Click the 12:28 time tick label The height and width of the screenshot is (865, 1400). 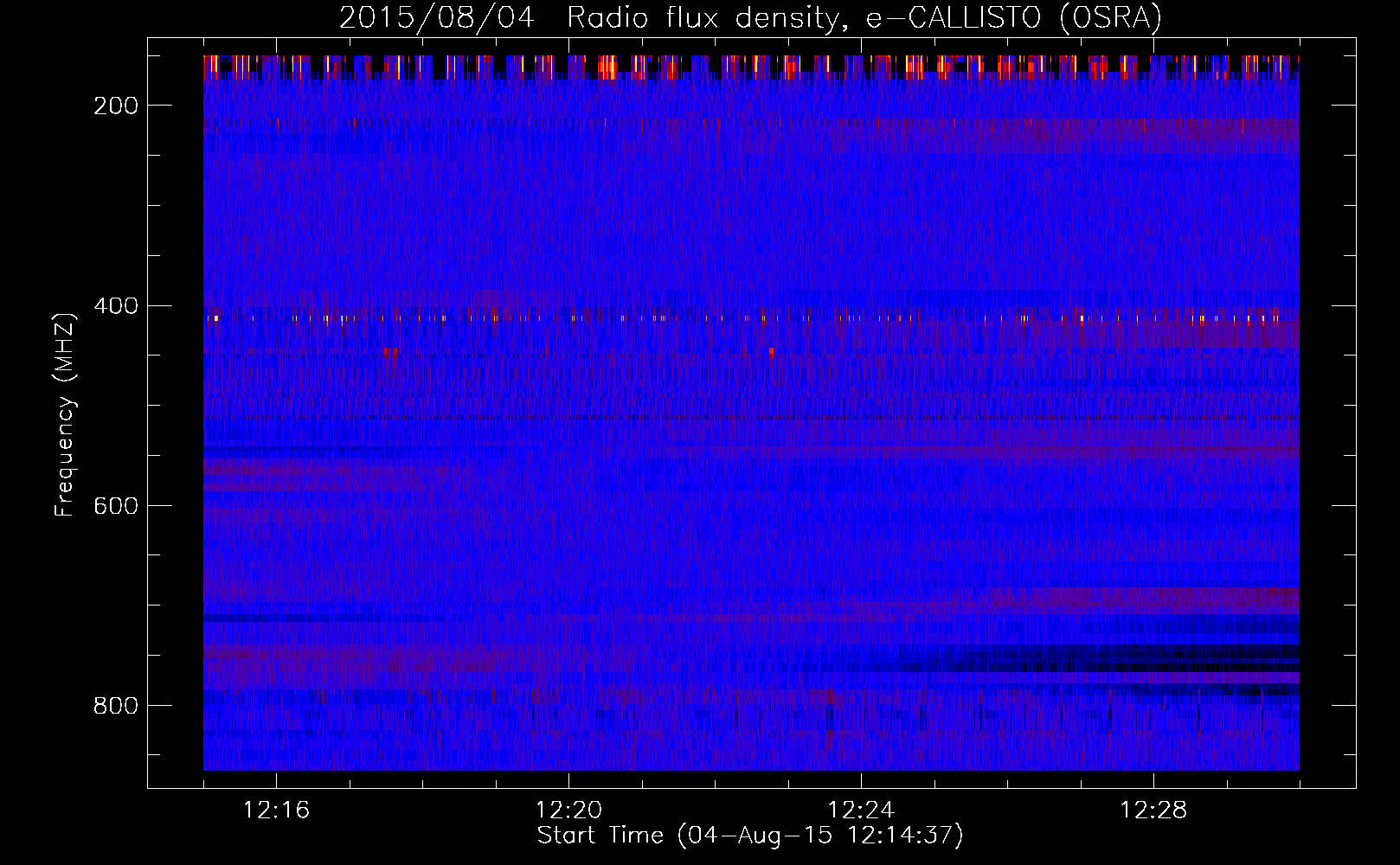(1153, 811)
